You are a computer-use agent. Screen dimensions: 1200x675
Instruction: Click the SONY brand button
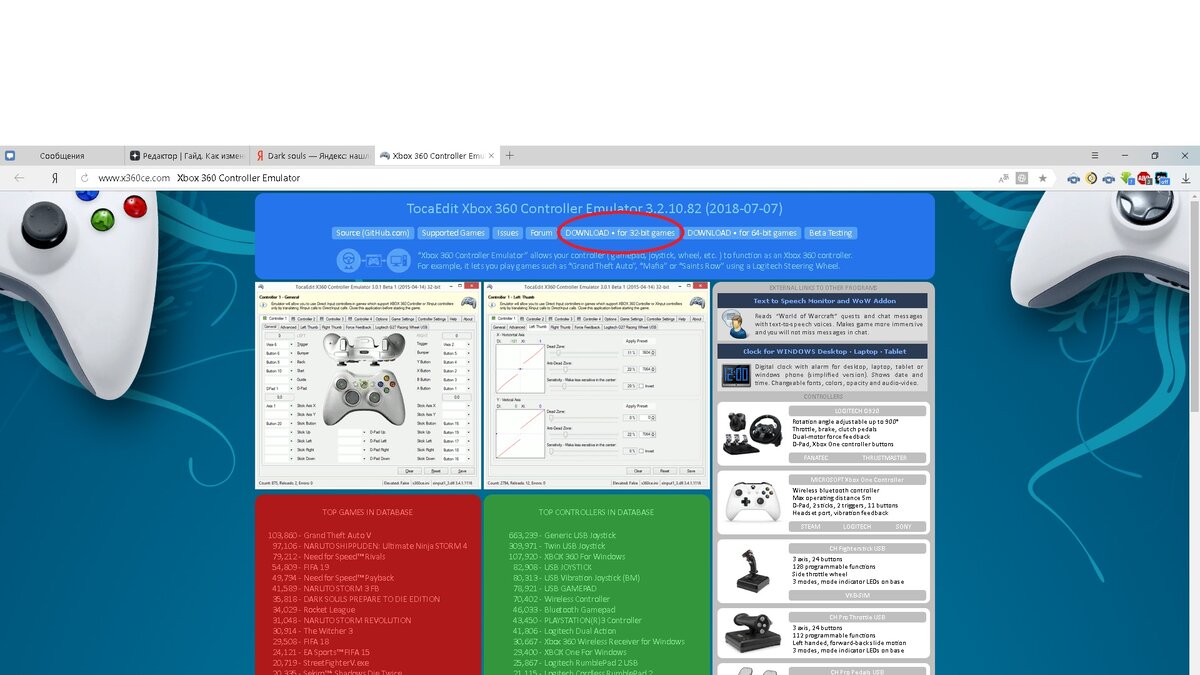tap(904, 526)
